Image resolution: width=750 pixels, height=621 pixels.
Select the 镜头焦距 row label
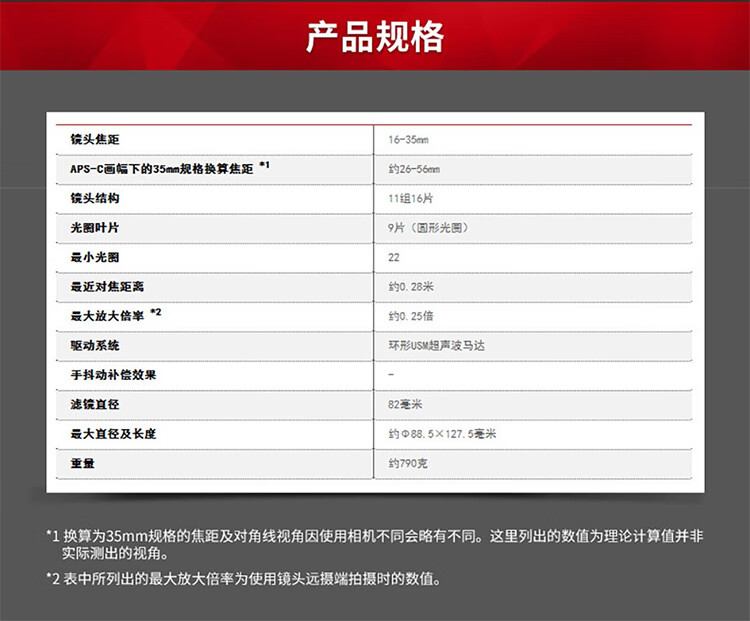coord(95,139)
